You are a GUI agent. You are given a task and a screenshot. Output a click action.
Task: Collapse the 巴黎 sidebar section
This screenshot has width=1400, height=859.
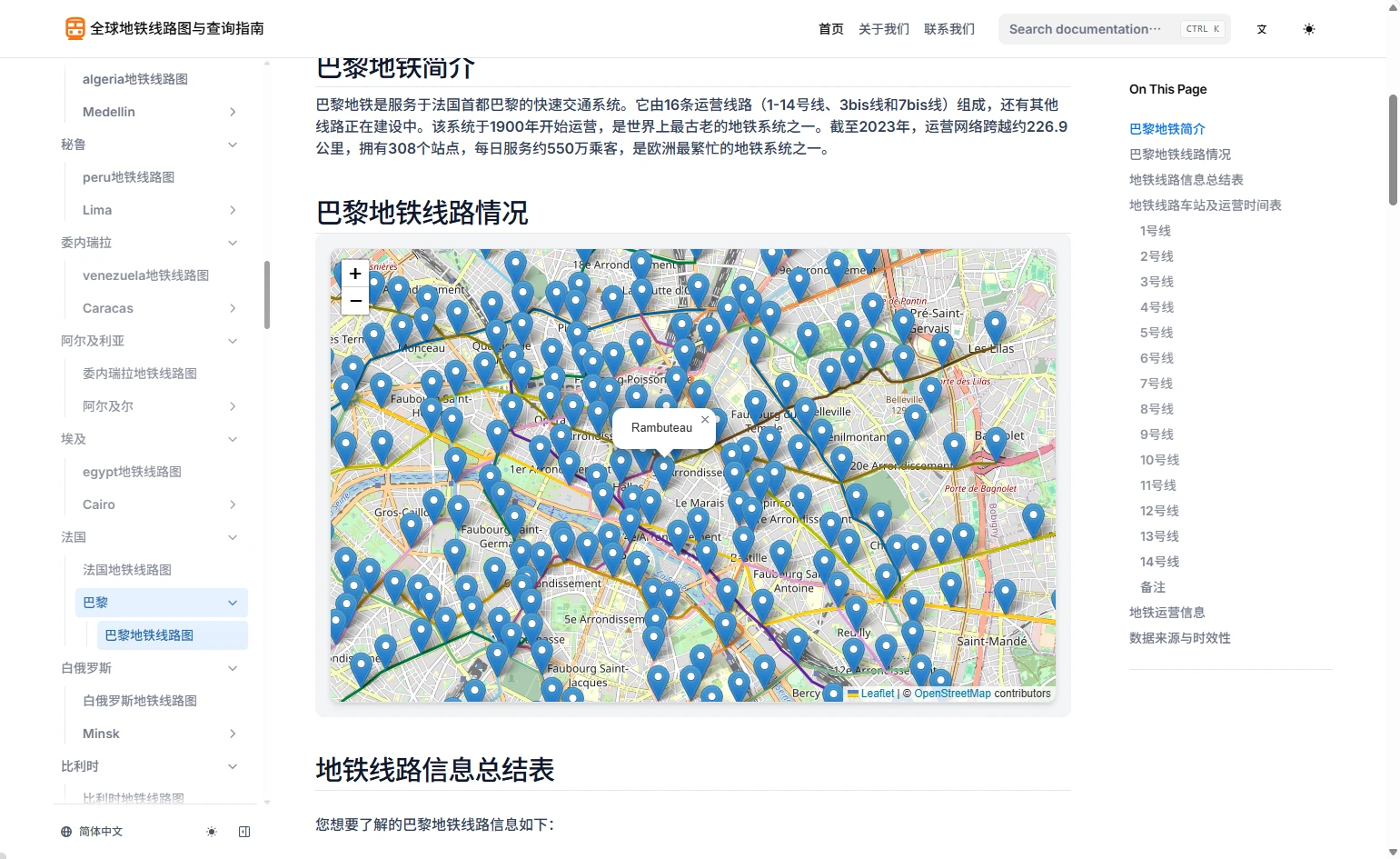point(233,603)
